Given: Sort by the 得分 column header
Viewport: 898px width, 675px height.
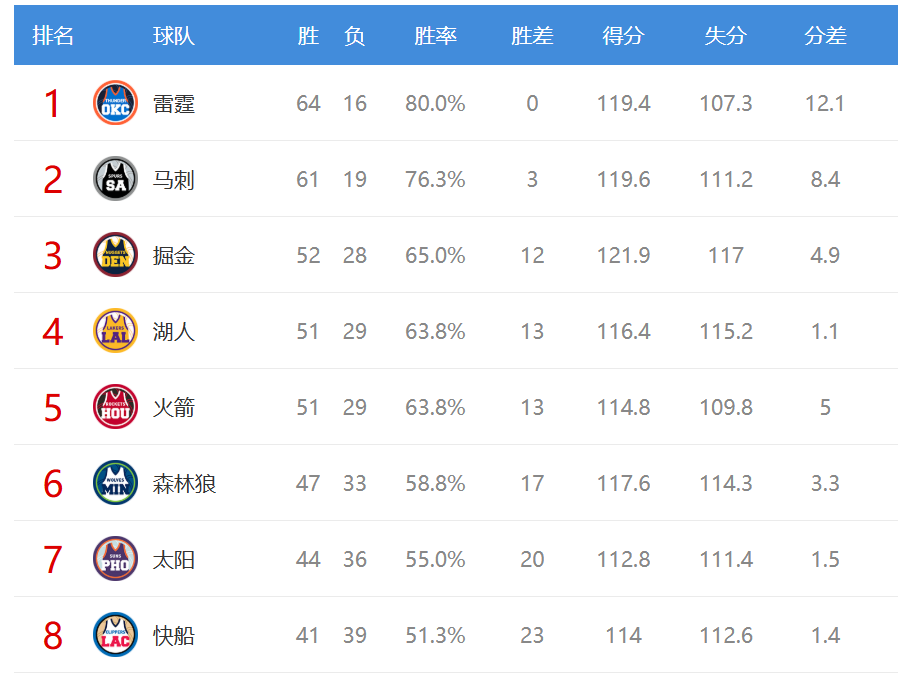Looking at the screenshot, I should [623, 36].
